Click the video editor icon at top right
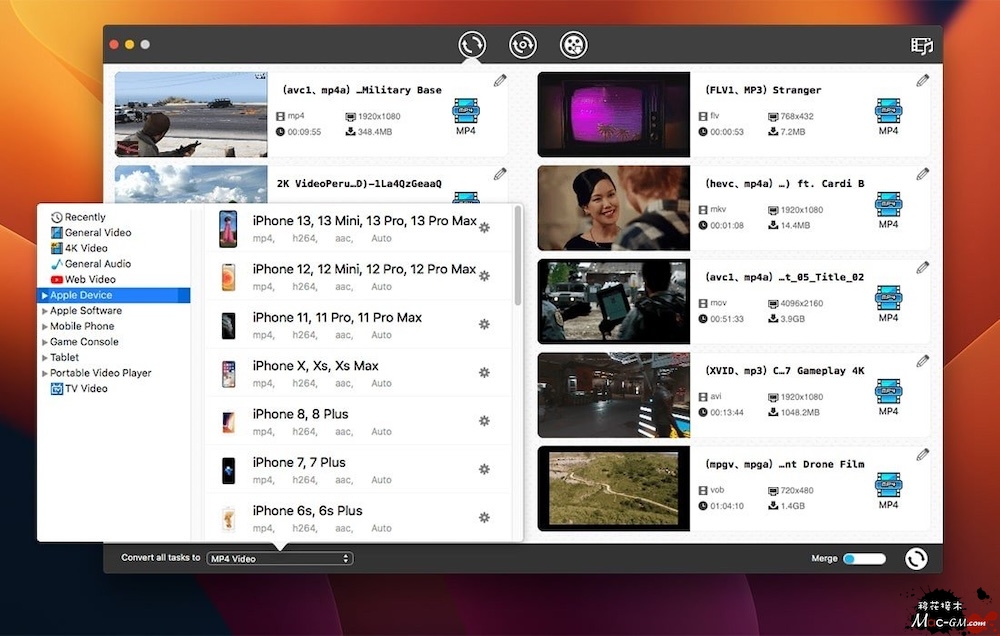The width and height of the screenshot is (1000, 636). 921,45
